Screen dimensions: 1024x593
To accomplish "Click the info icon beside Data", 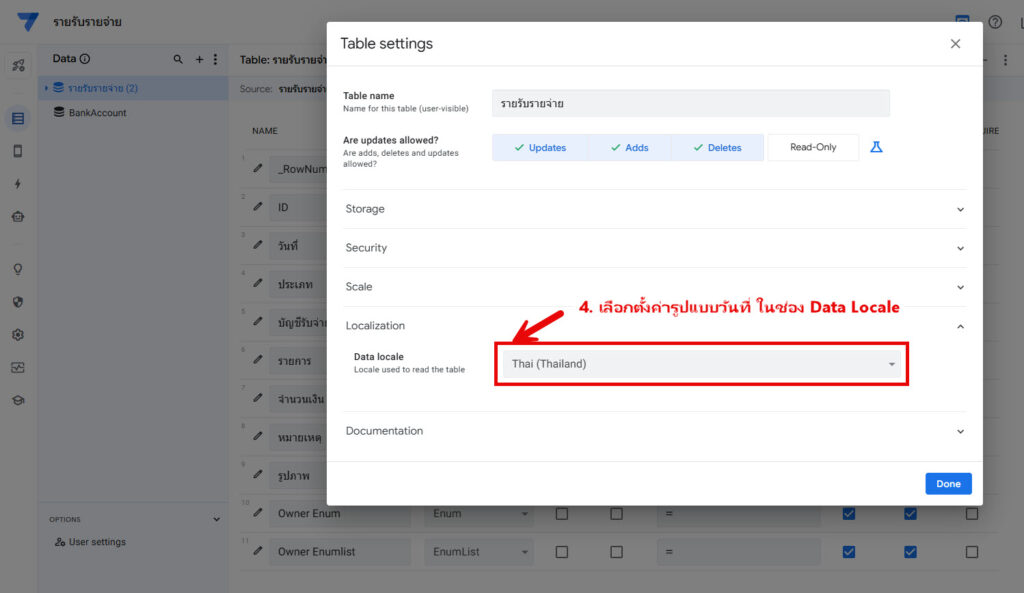I will click(x=85, y=59).
